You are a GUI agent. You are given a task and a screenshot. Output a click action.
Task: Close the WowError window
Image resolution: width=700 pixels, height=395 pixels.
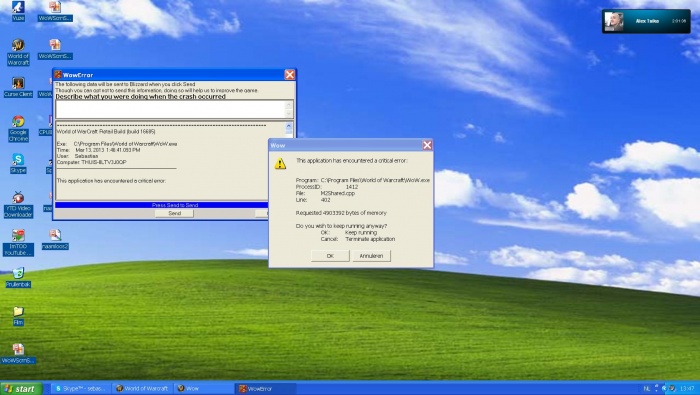(x=290, y=75)
